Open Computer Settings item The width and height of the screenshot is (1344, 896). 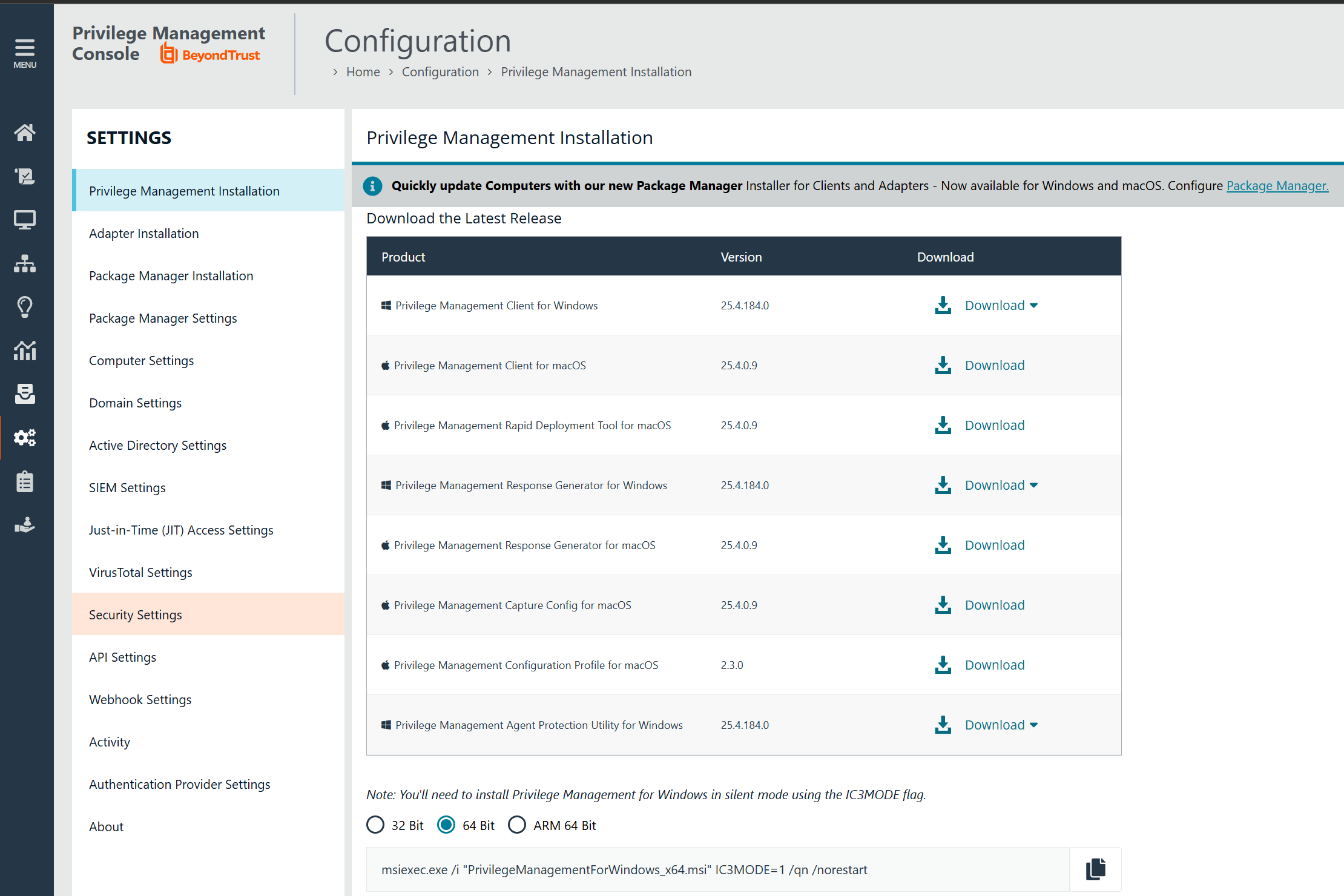pyautogui.click(x=208, y=360)
